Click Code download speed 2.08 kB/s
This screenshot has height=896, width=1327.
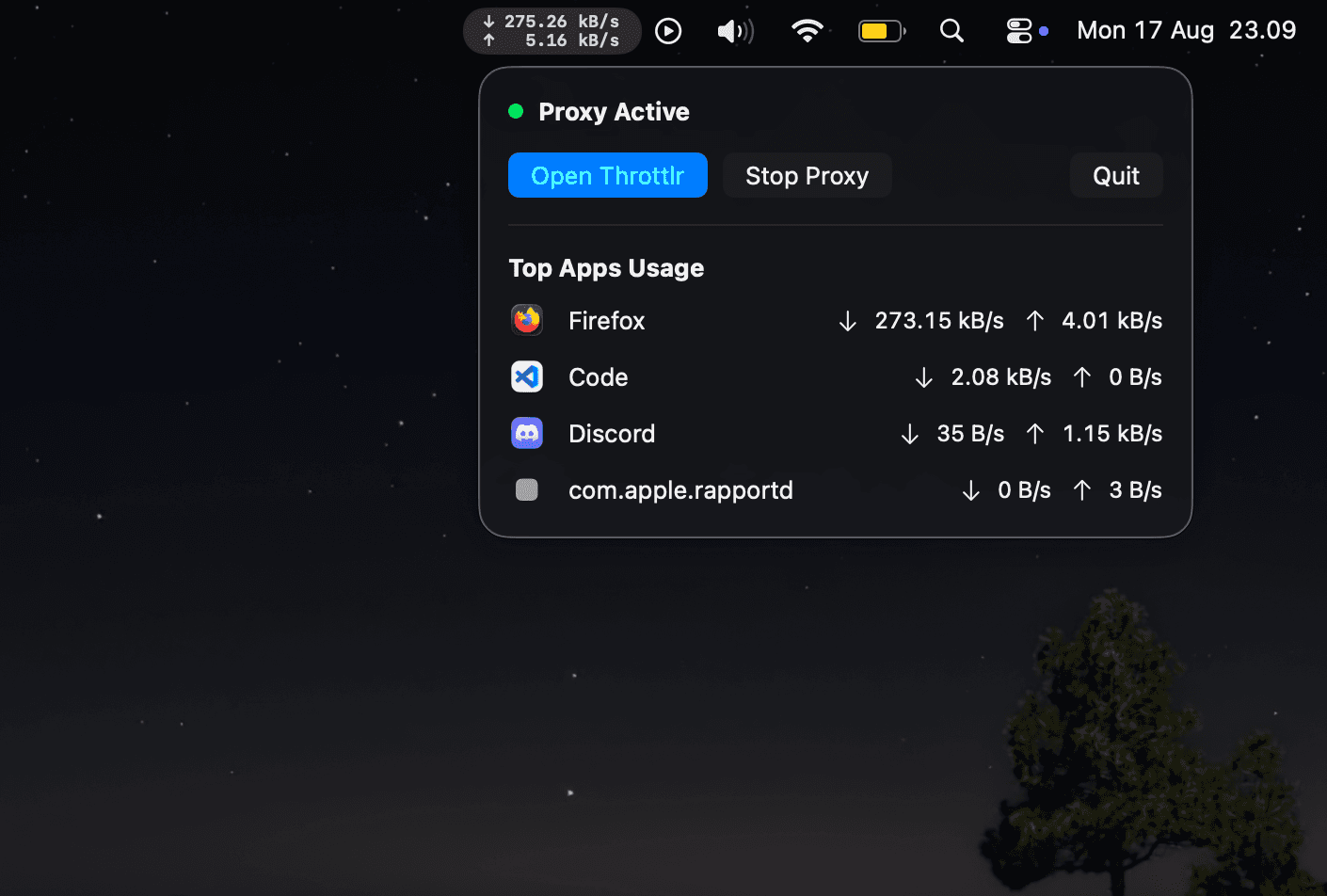coord(1000,377)
